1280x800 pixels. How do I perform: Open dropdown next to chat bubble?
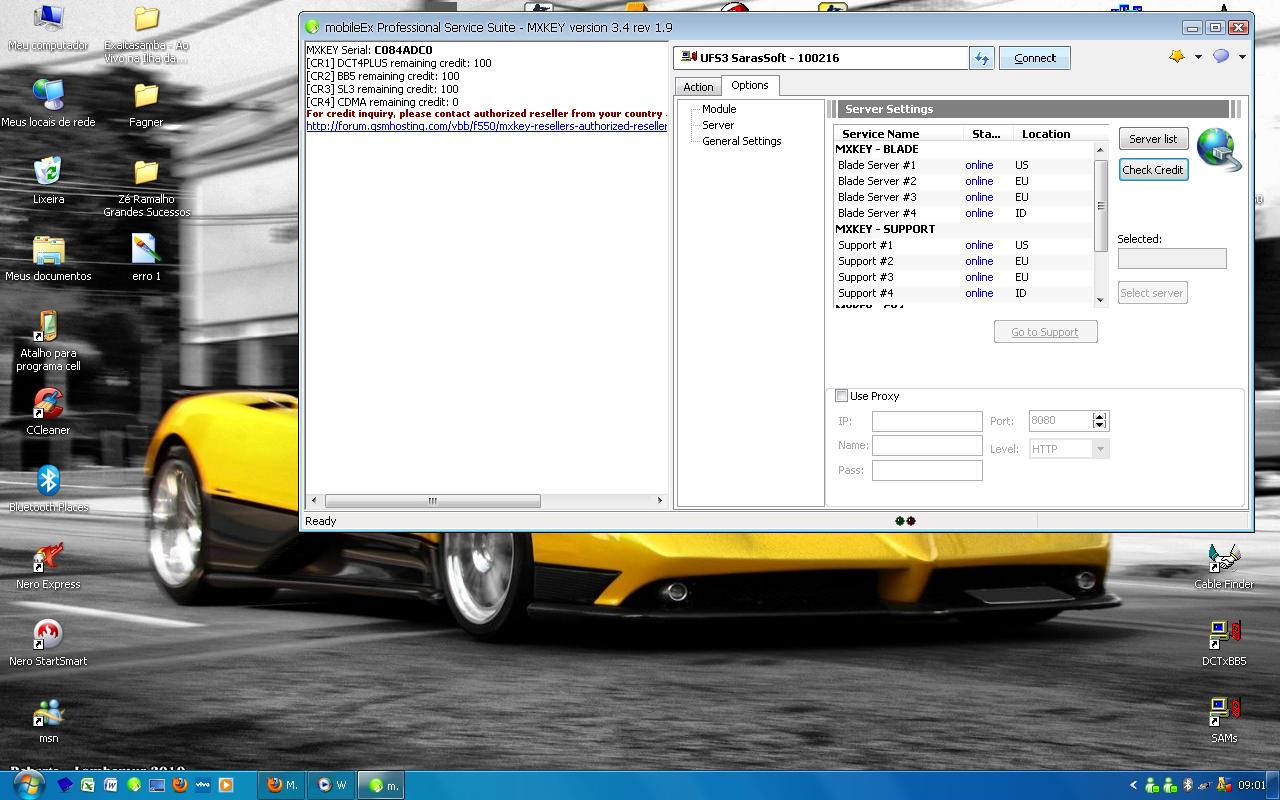[x=1242, y=57]
